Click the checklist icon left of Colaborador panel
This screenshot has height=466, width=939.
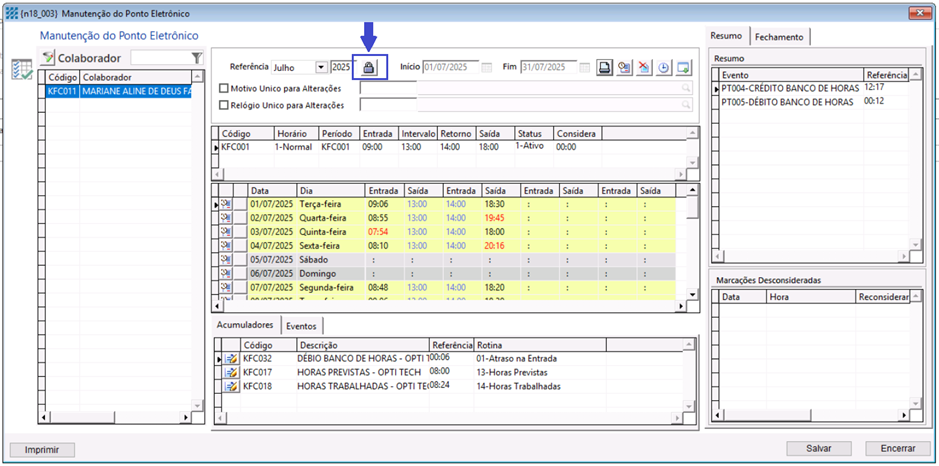(x=21, y=69)
